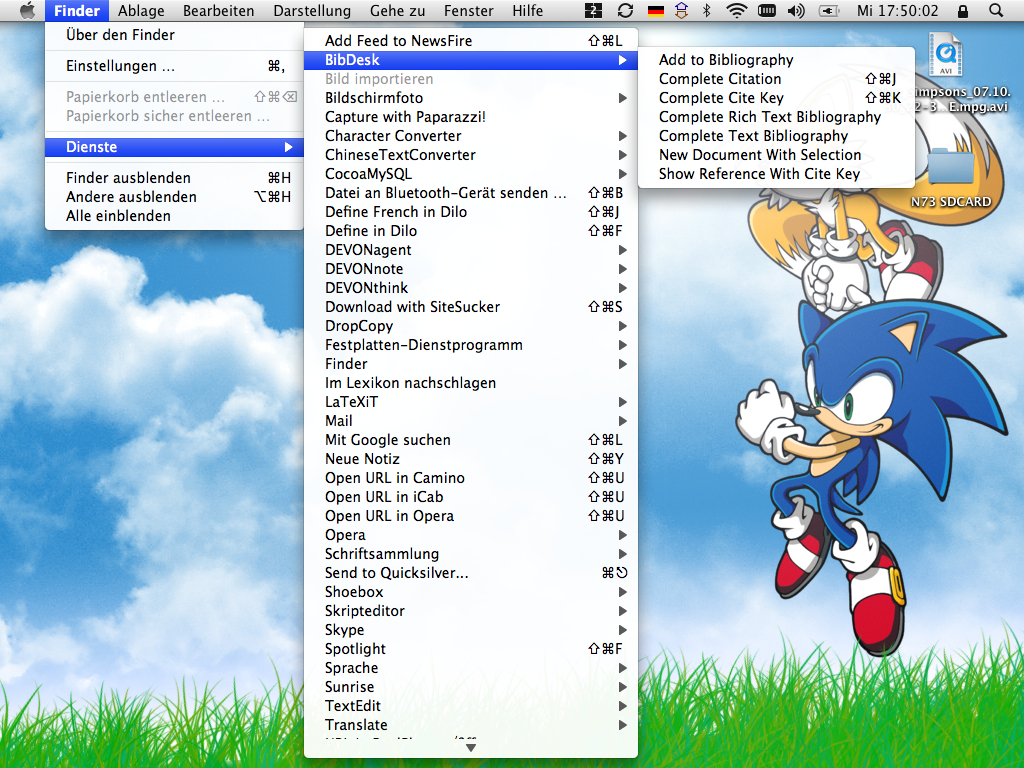Open the Bluetooth status menu
The width and height of the screenshot is (1024, 768).
tap(707, 10)
